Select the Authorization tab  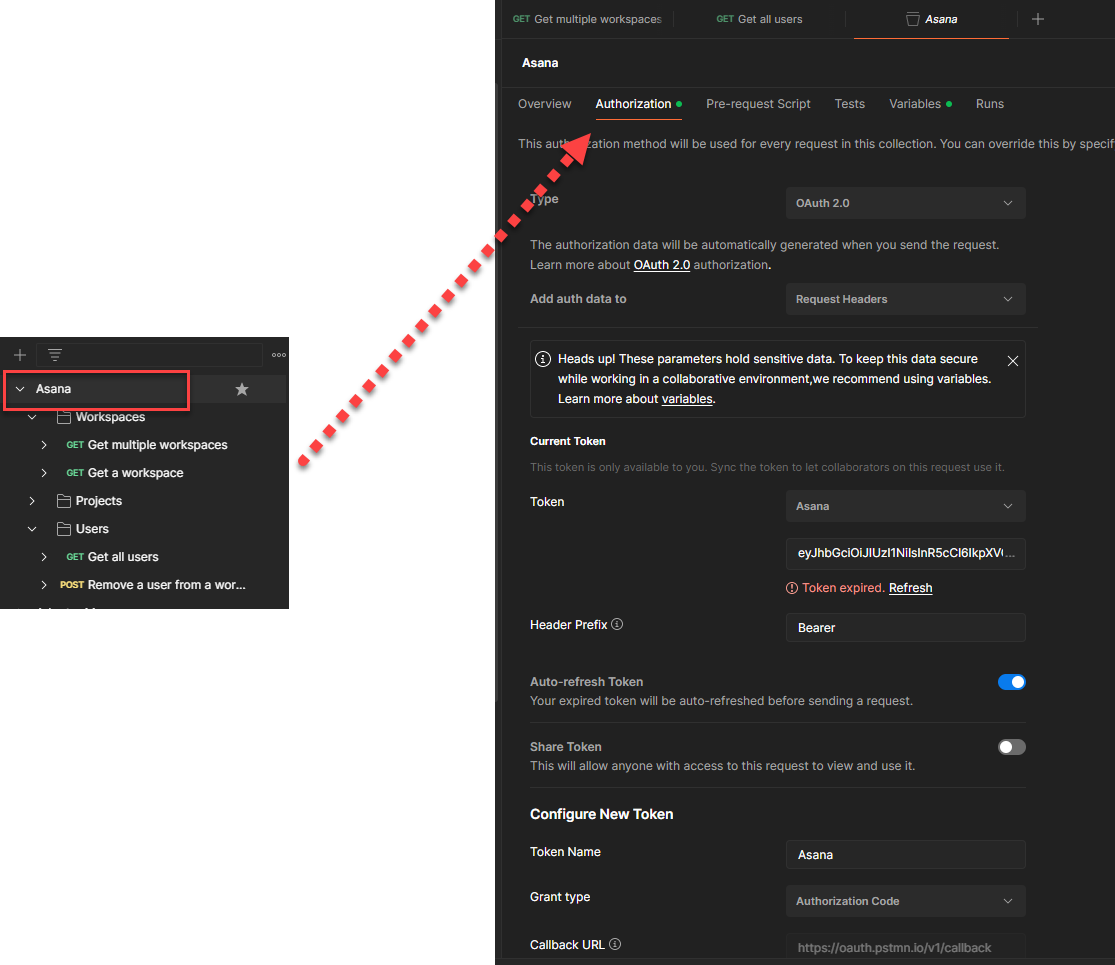click(x=638, y=104)
